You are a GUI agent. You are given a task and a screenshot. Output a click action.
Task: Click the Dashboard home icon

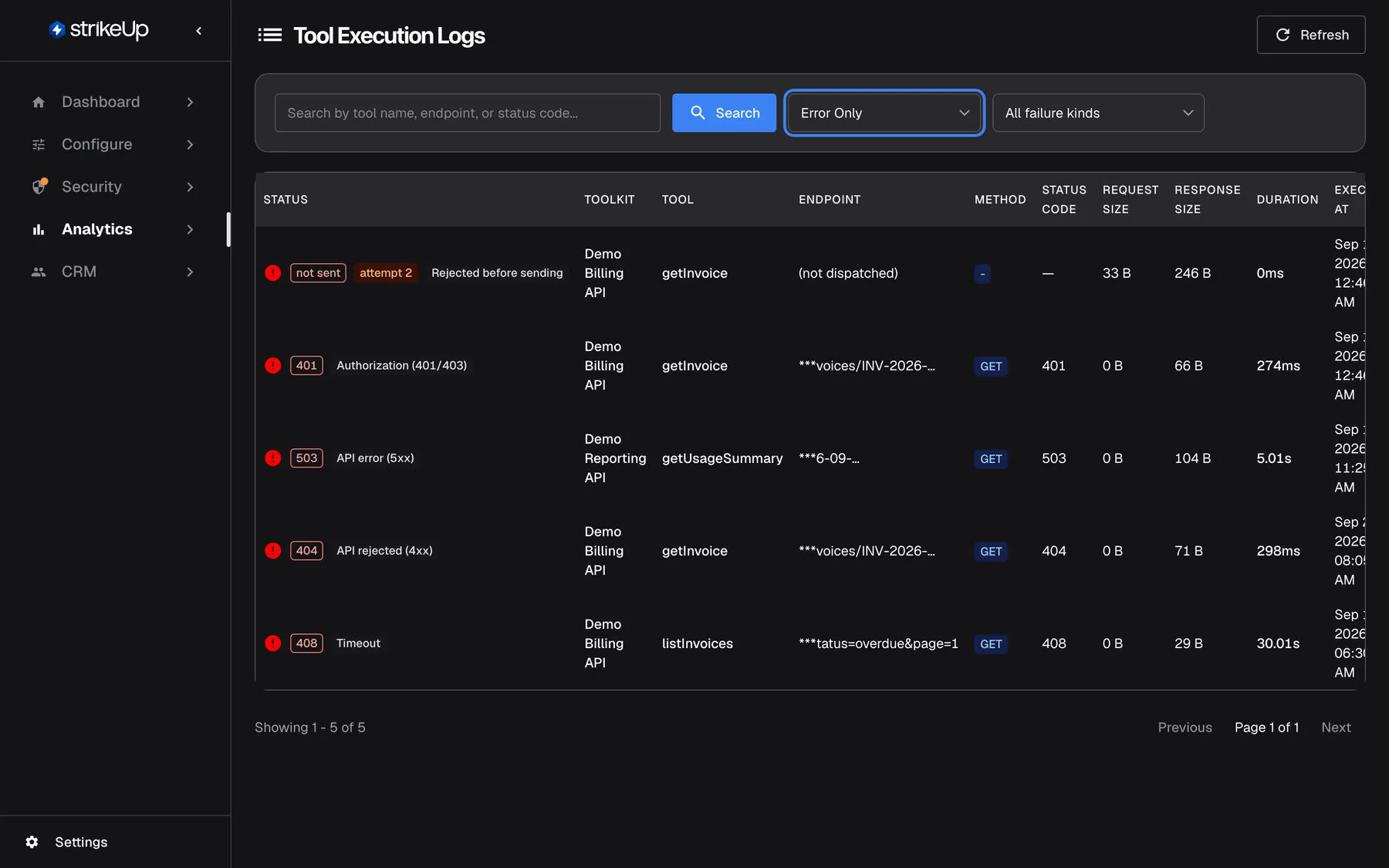click(x=39, y=102)
